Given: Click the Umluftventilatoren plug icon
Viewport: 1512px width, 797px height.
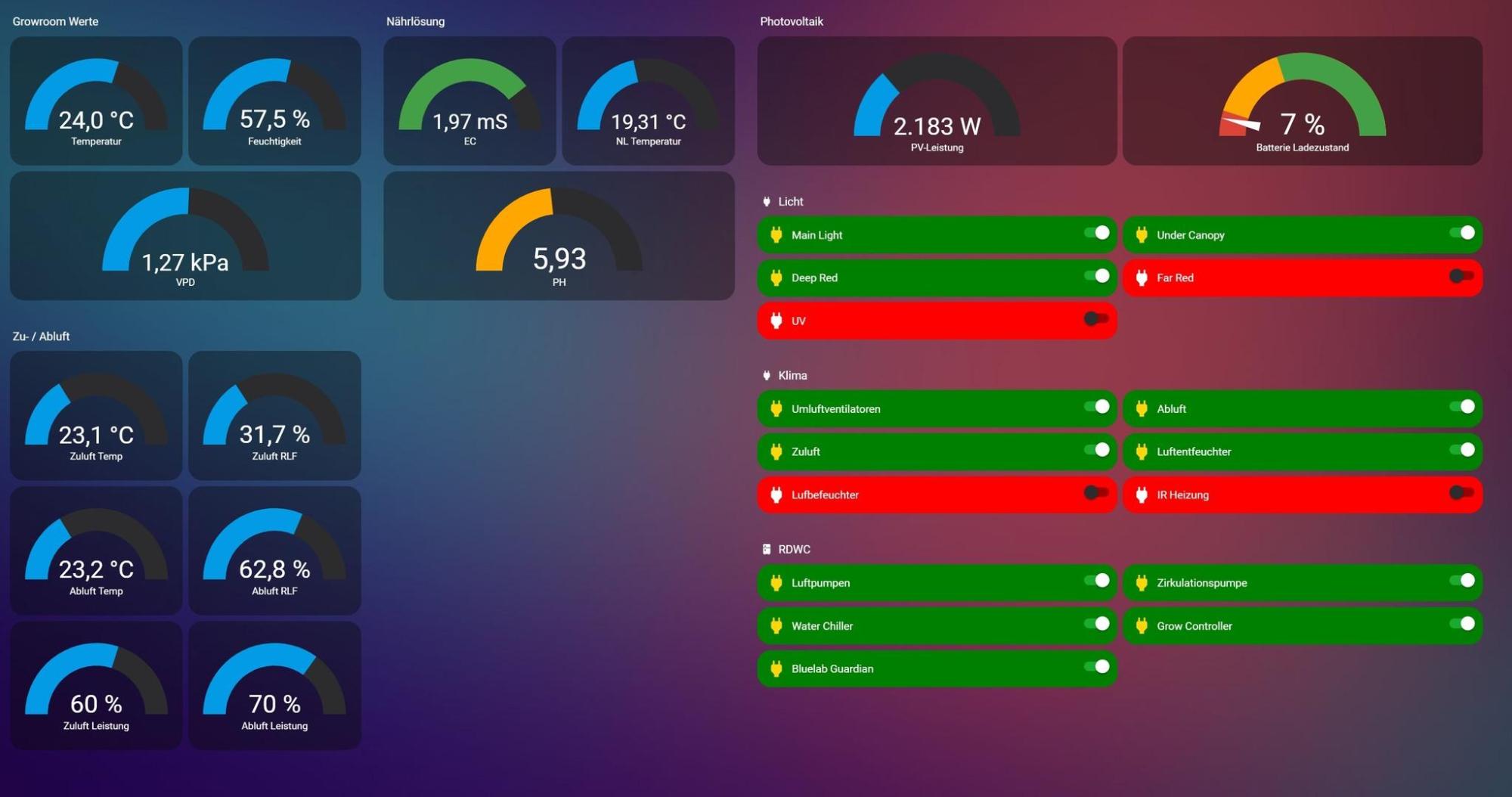Looking at the screenshot, I should coord(776,409).
